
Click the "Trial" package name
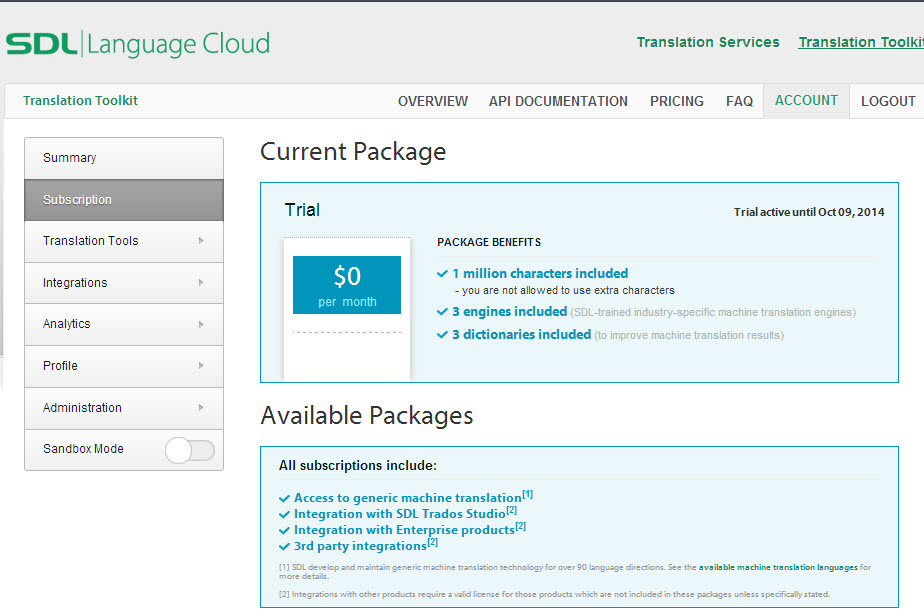[302, 210]
